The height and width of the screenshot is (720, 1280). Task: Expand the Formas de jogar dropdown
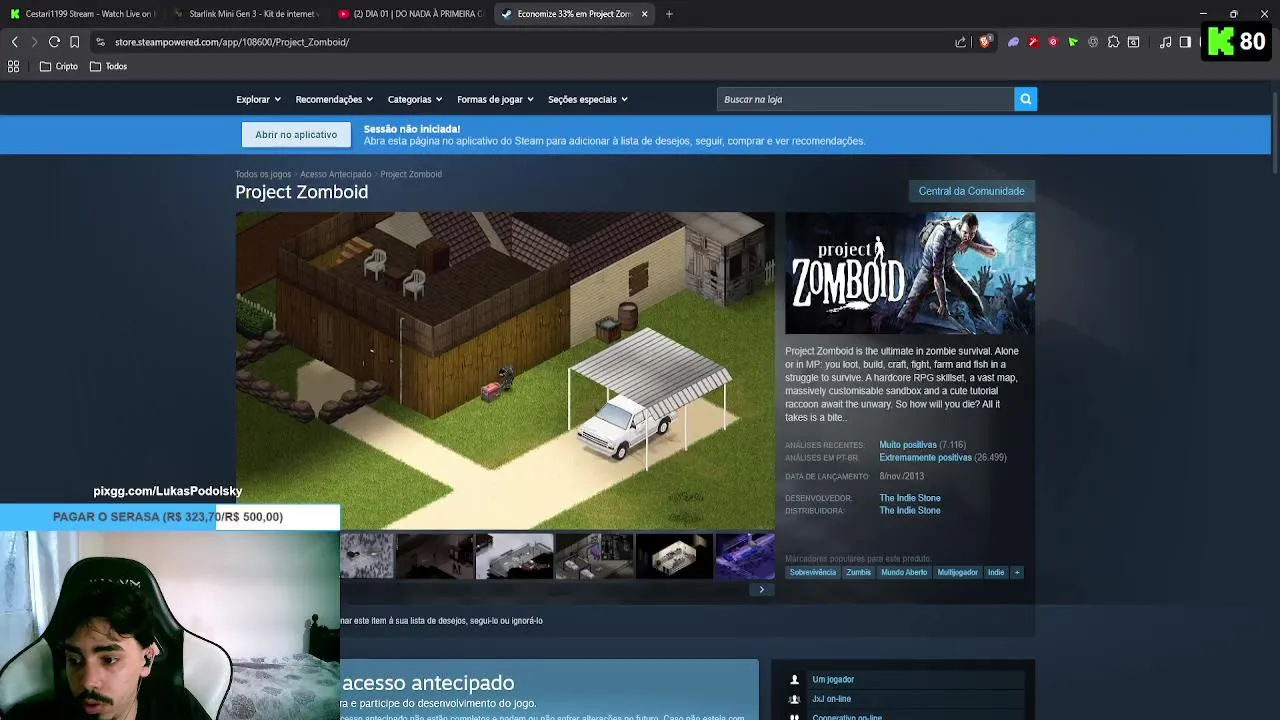click(x=495, y=99)
